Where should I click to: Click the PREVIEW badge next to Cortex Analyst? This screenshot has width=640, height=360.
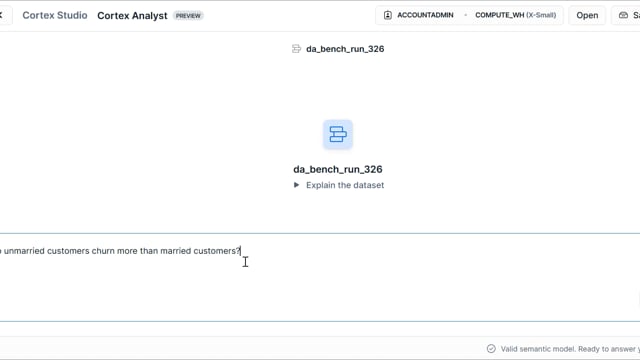tap(188, 16)
